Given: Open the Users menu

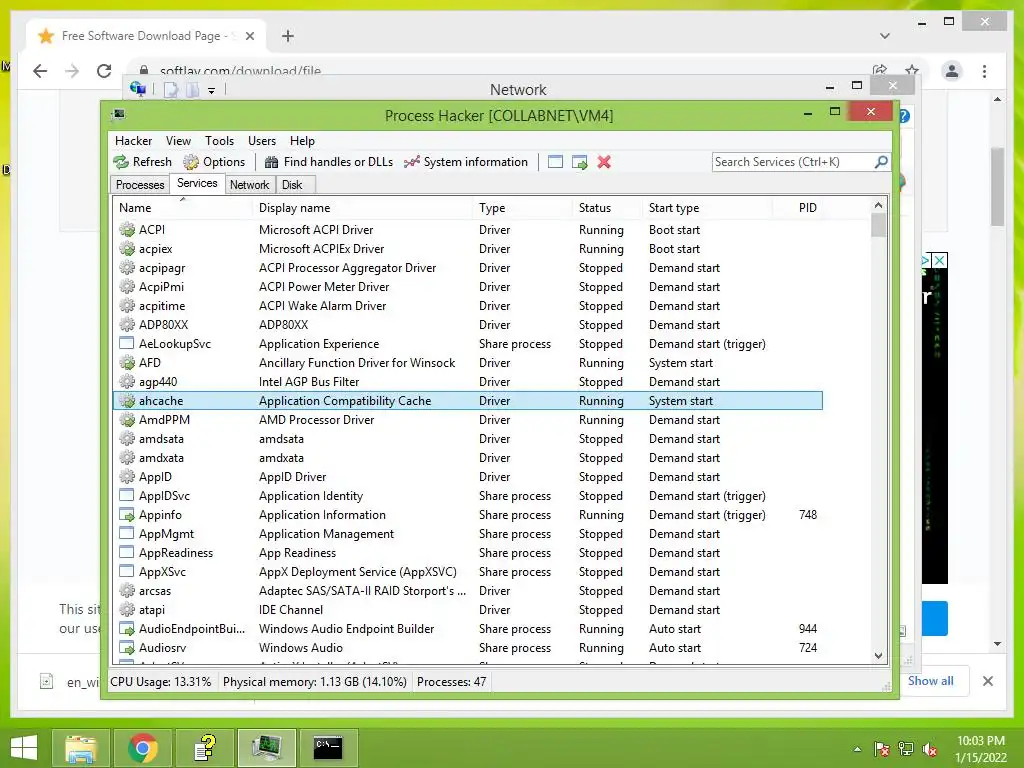Looking at the screenshot, I should (x=262, y=140).
